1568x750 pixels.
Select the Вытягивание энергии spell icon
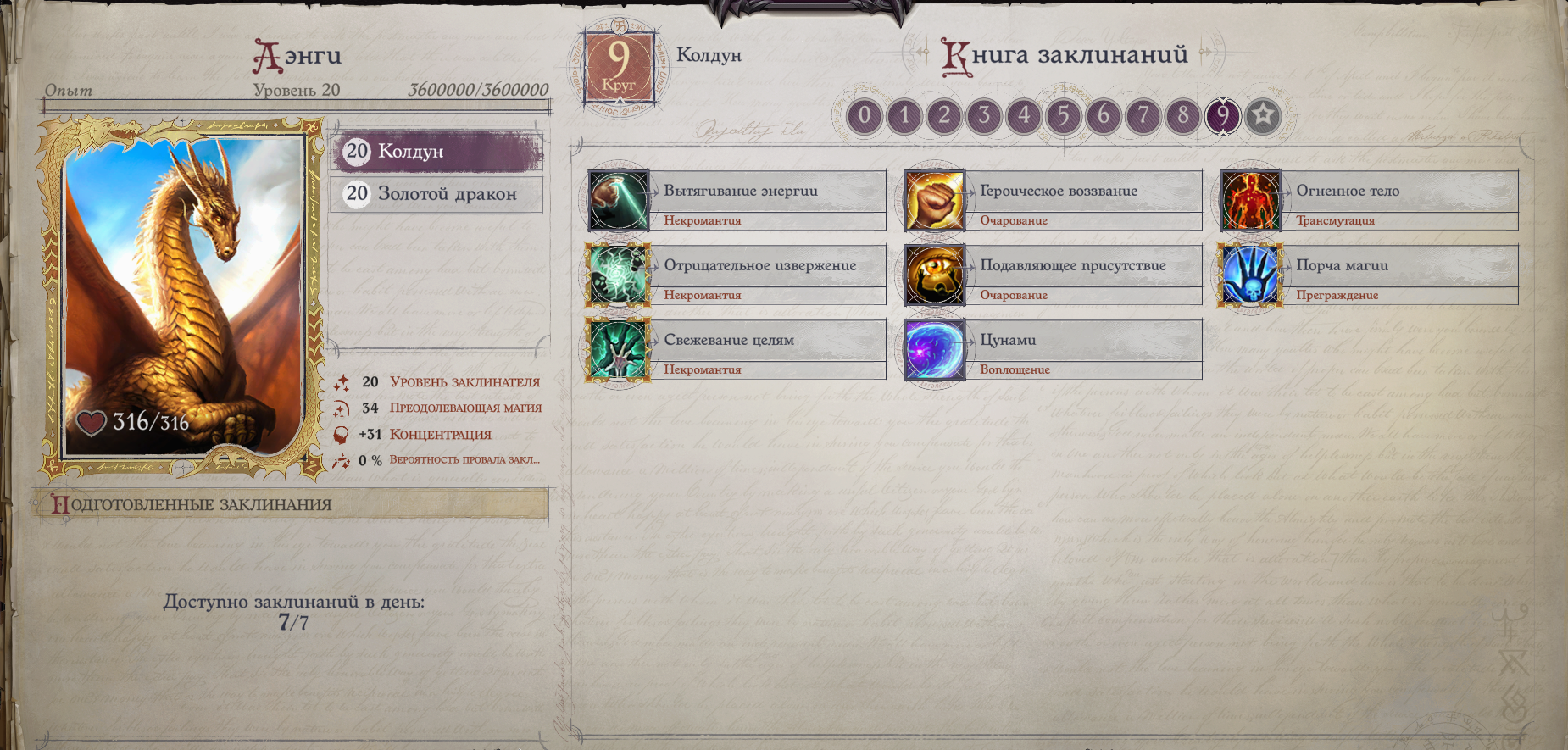click(x=619, y=201)
